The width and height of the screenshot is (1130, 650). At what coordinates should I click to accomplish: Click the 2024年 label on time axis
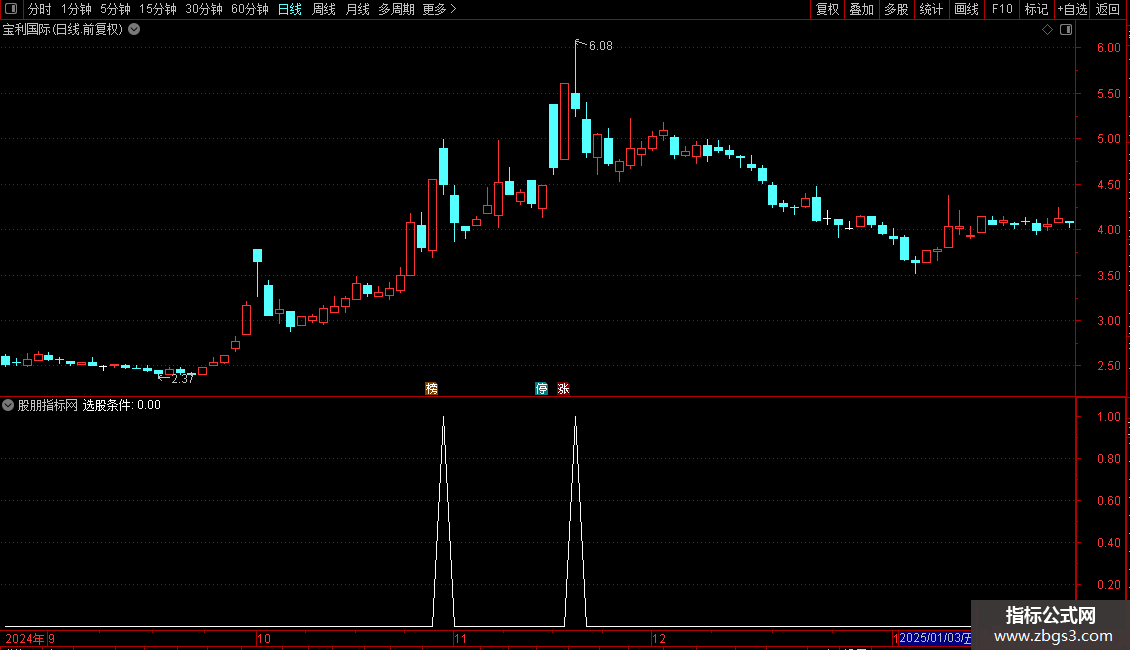(25, 638)
